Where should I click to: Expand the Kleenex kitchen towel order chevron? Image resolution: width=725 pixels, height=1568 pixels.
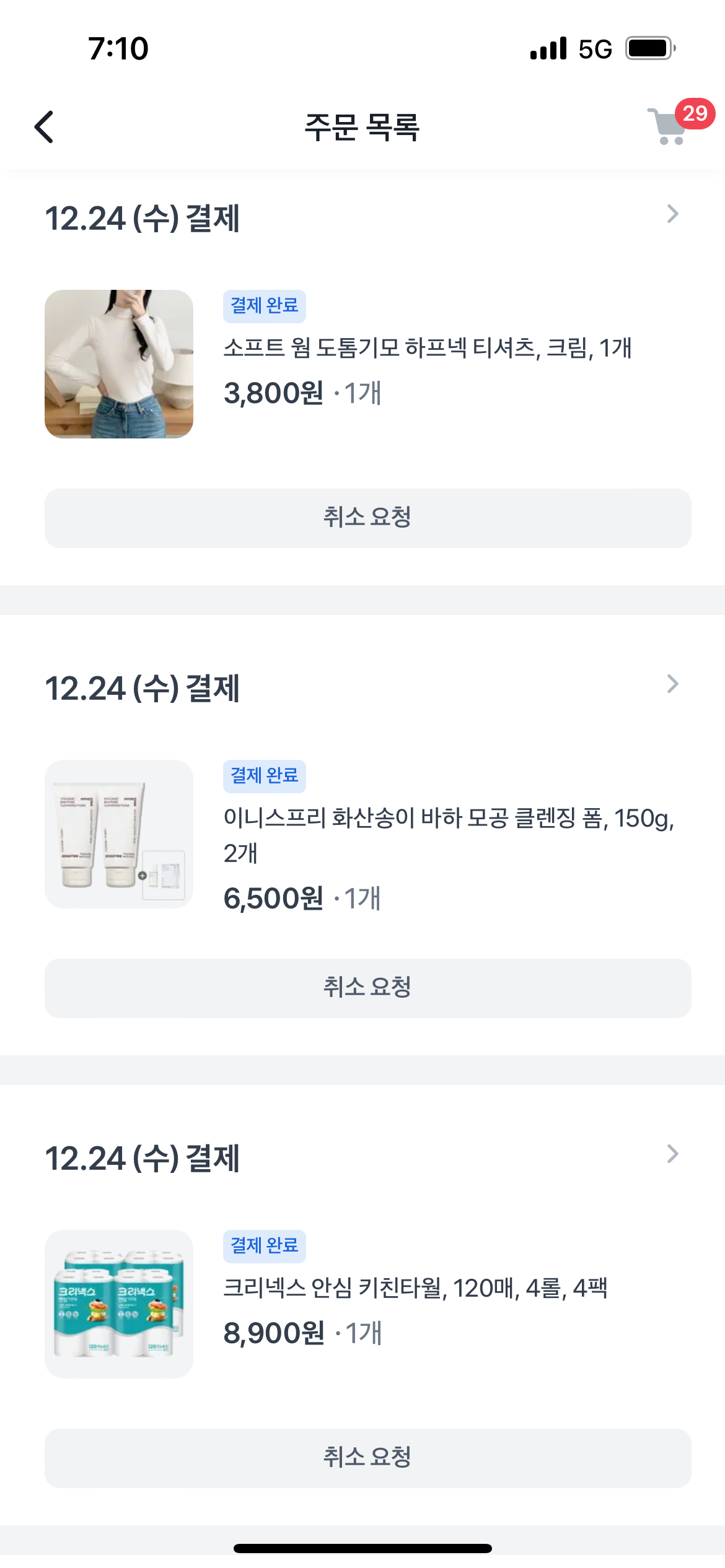coord(672,1154)
